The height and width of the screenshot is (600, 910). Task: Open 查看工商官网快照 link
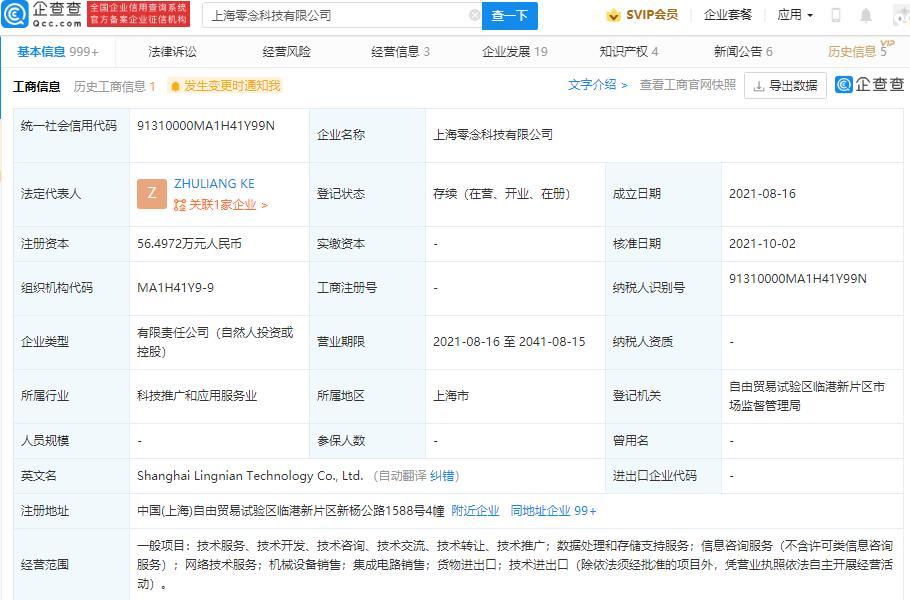point(688,85)
